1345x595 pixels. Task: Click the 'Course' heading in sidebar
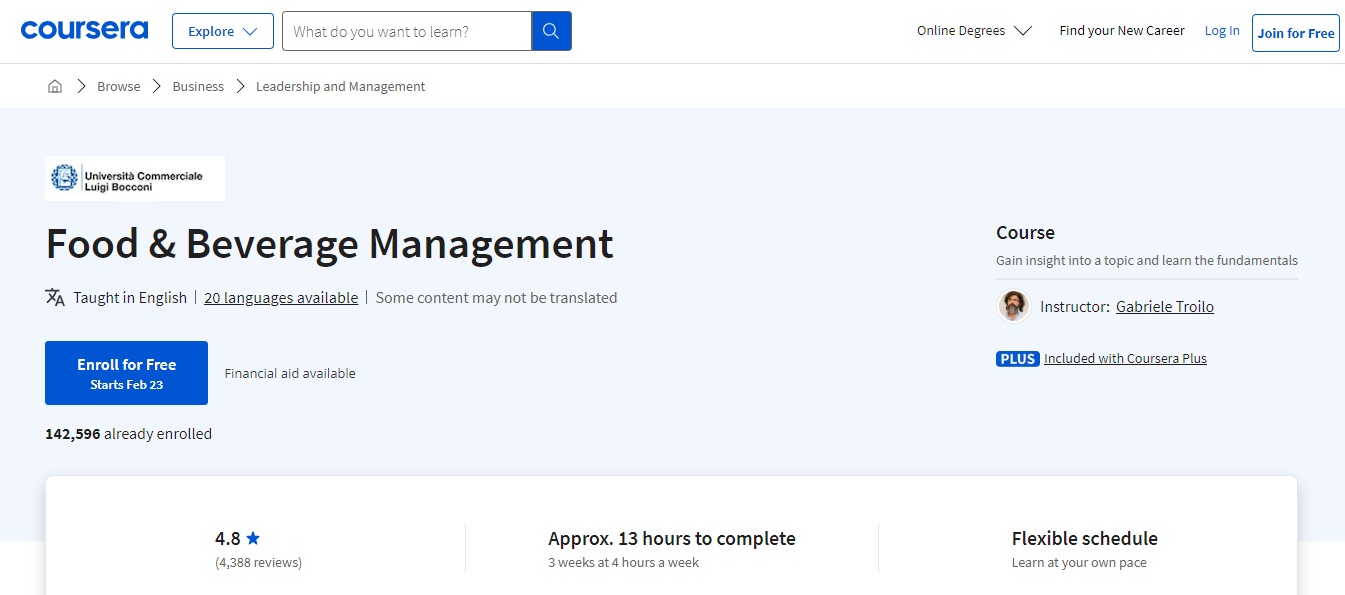click(1025, 232)
